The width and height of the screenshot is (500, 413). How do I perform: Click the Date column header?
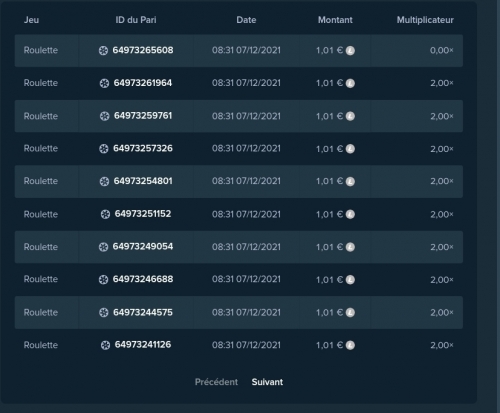click(246, 20)
